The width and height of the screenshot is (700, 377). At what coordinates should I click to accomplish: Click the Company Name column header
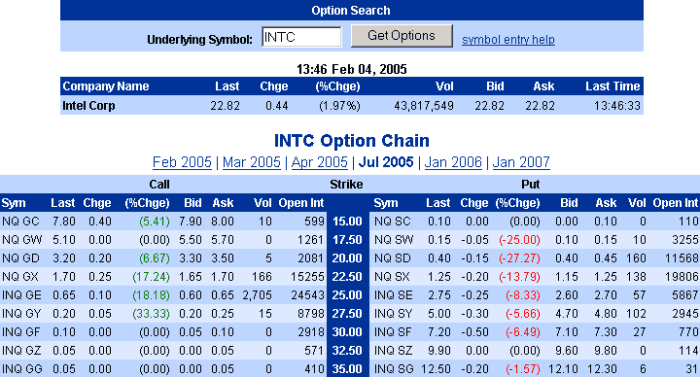pos(106,86)
